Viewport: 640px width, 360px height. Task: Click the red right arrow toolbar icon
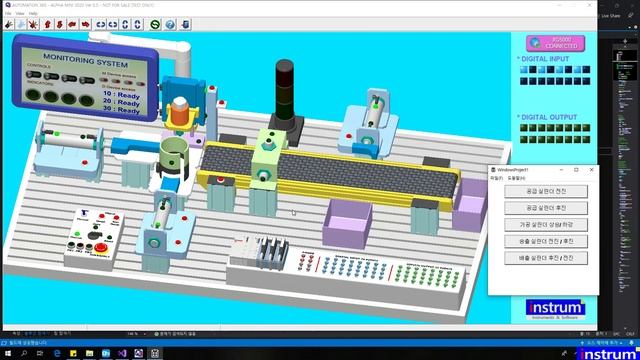(x=85, y=24)
